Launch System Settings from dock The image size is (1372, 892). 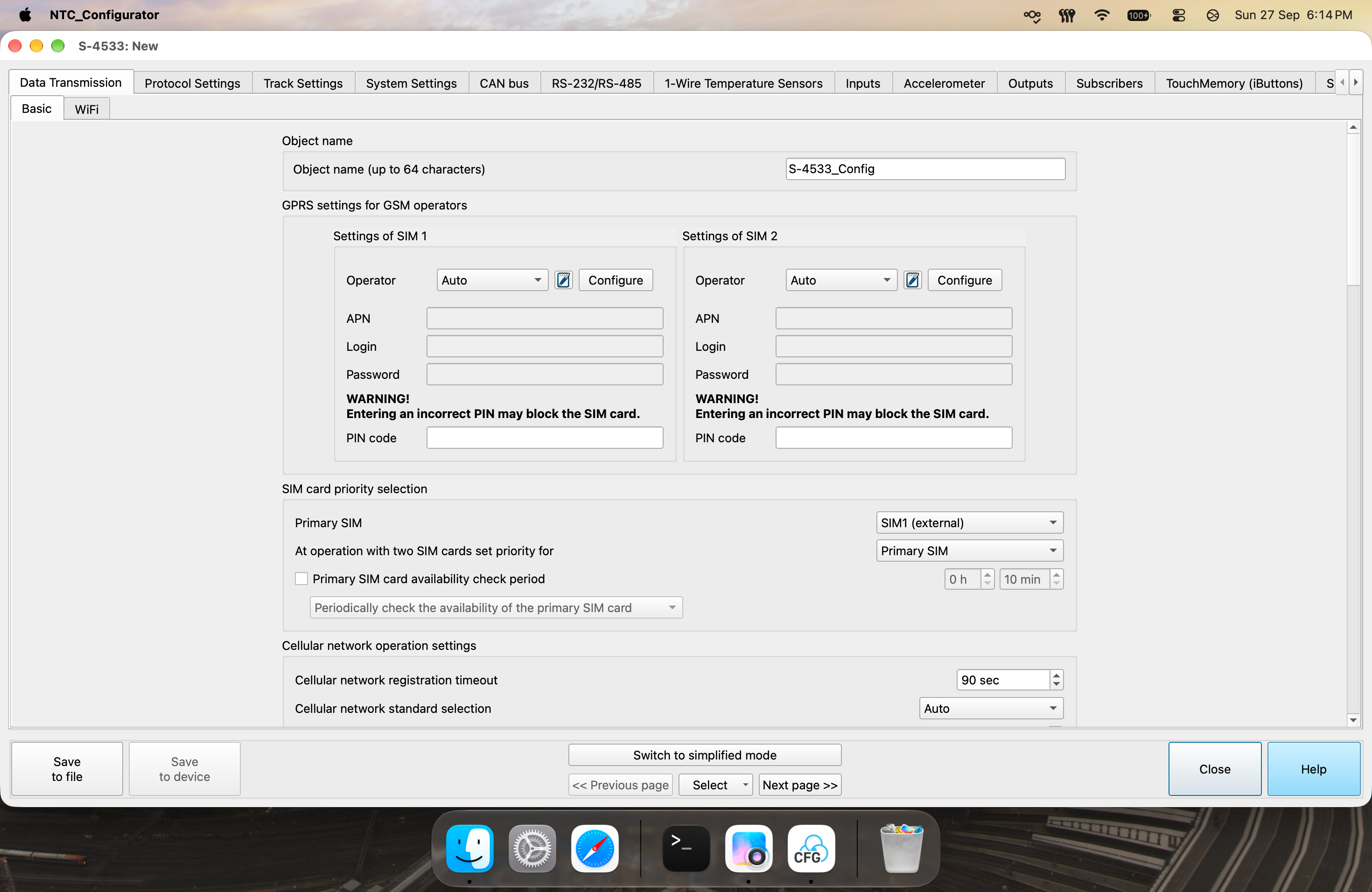532,848
